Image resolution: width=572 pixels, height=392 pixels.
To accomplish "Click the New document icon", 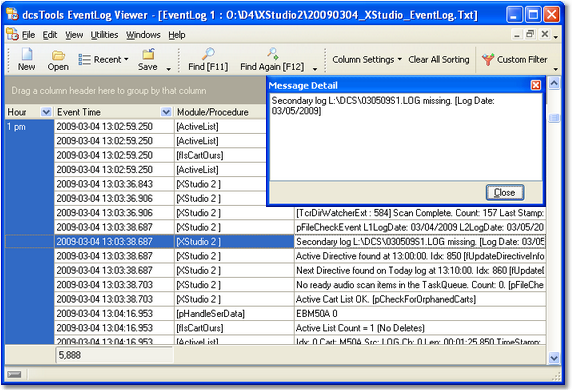I will click(27, 54).
